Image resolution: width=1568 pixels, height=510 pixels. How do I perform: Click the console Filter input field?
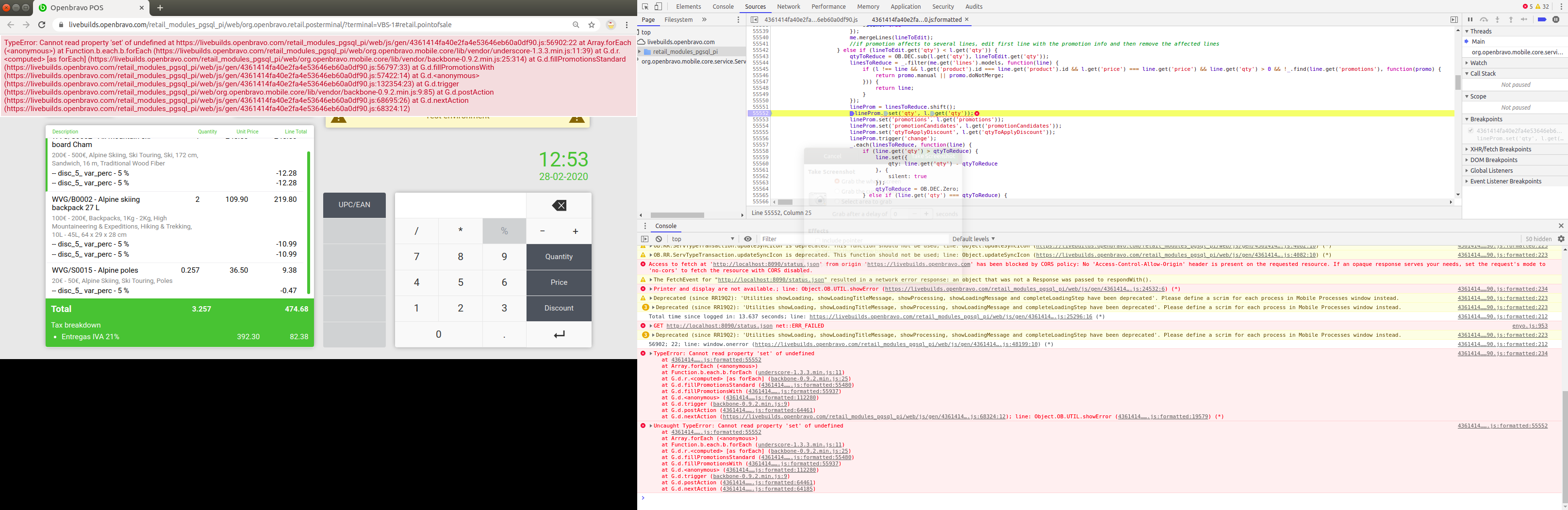point(852,239)
